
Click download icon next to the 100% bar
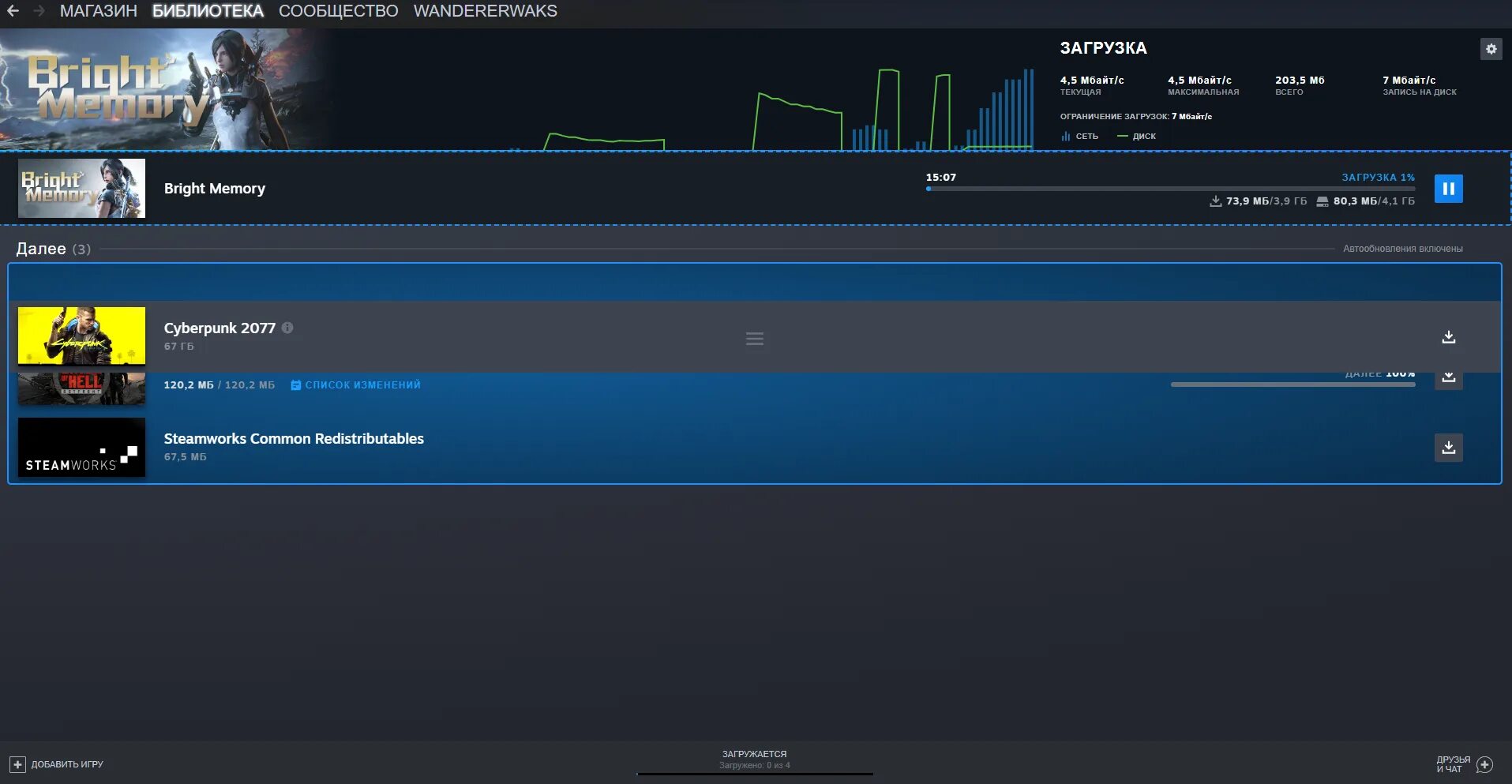[1448, 381]
